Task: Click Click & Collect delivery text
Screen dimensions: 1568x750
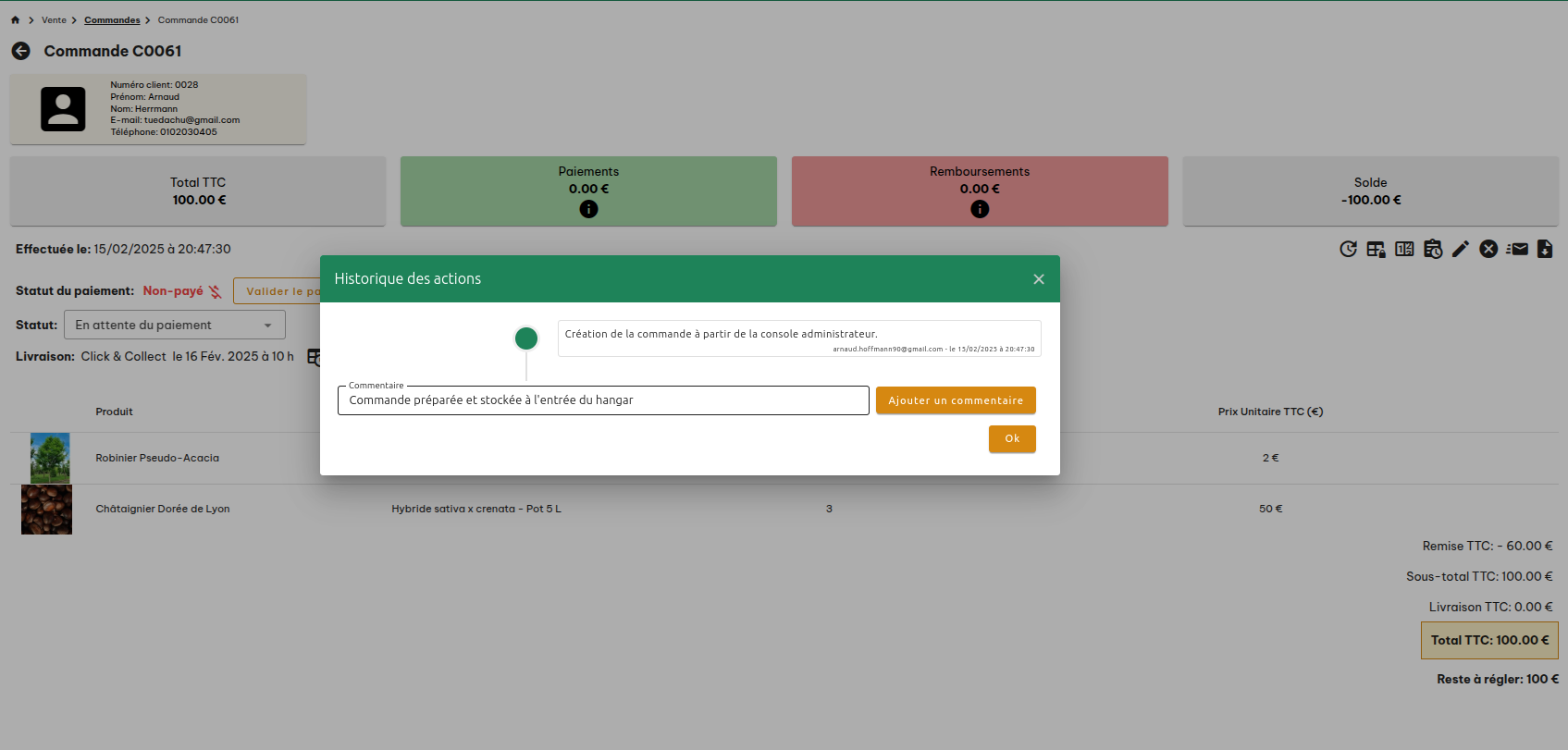Action: [124, 356]
